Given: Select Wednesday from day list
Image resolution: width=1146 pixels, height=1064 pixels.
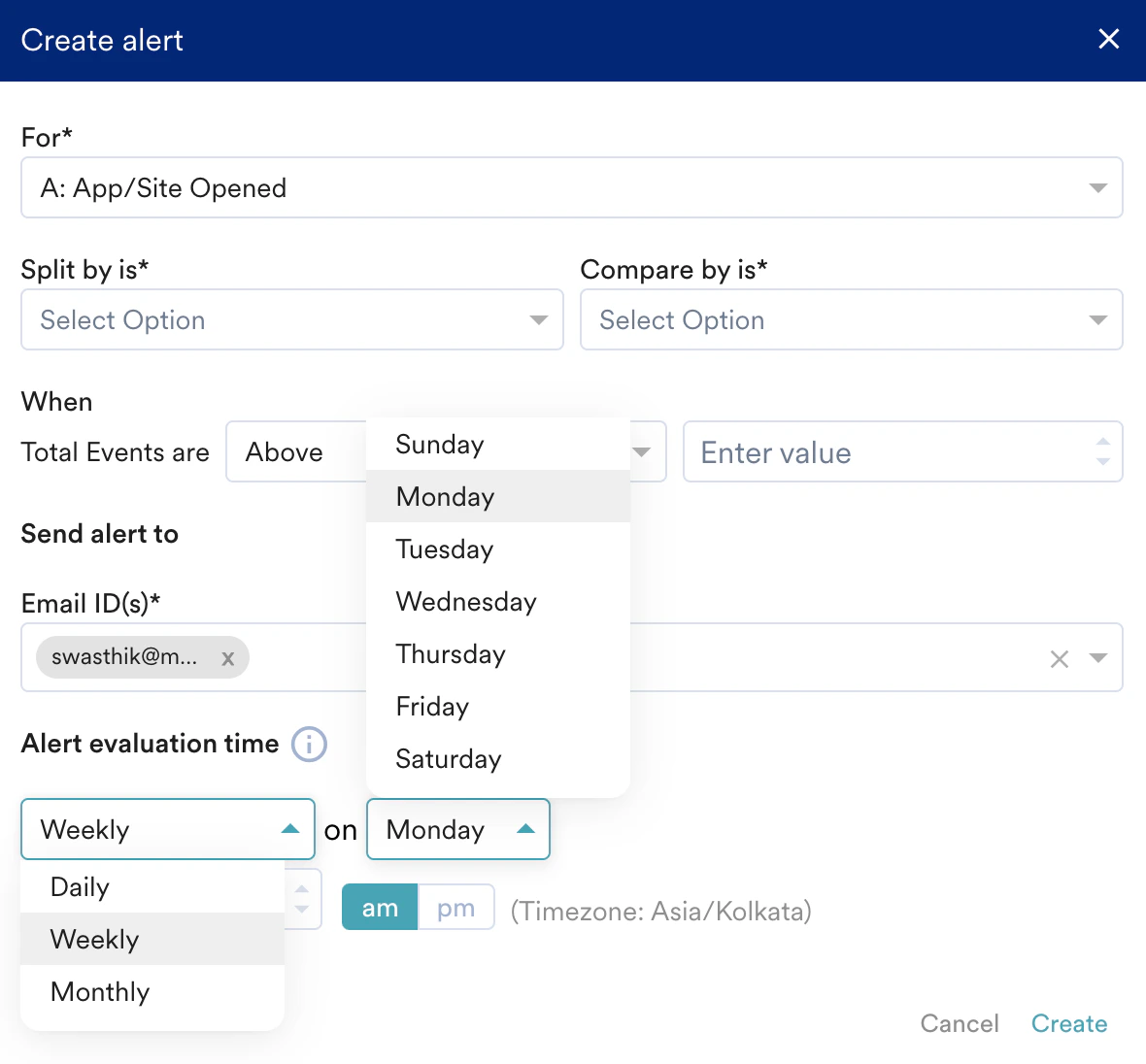Looking at the screenshot, I should pos(466,602).
